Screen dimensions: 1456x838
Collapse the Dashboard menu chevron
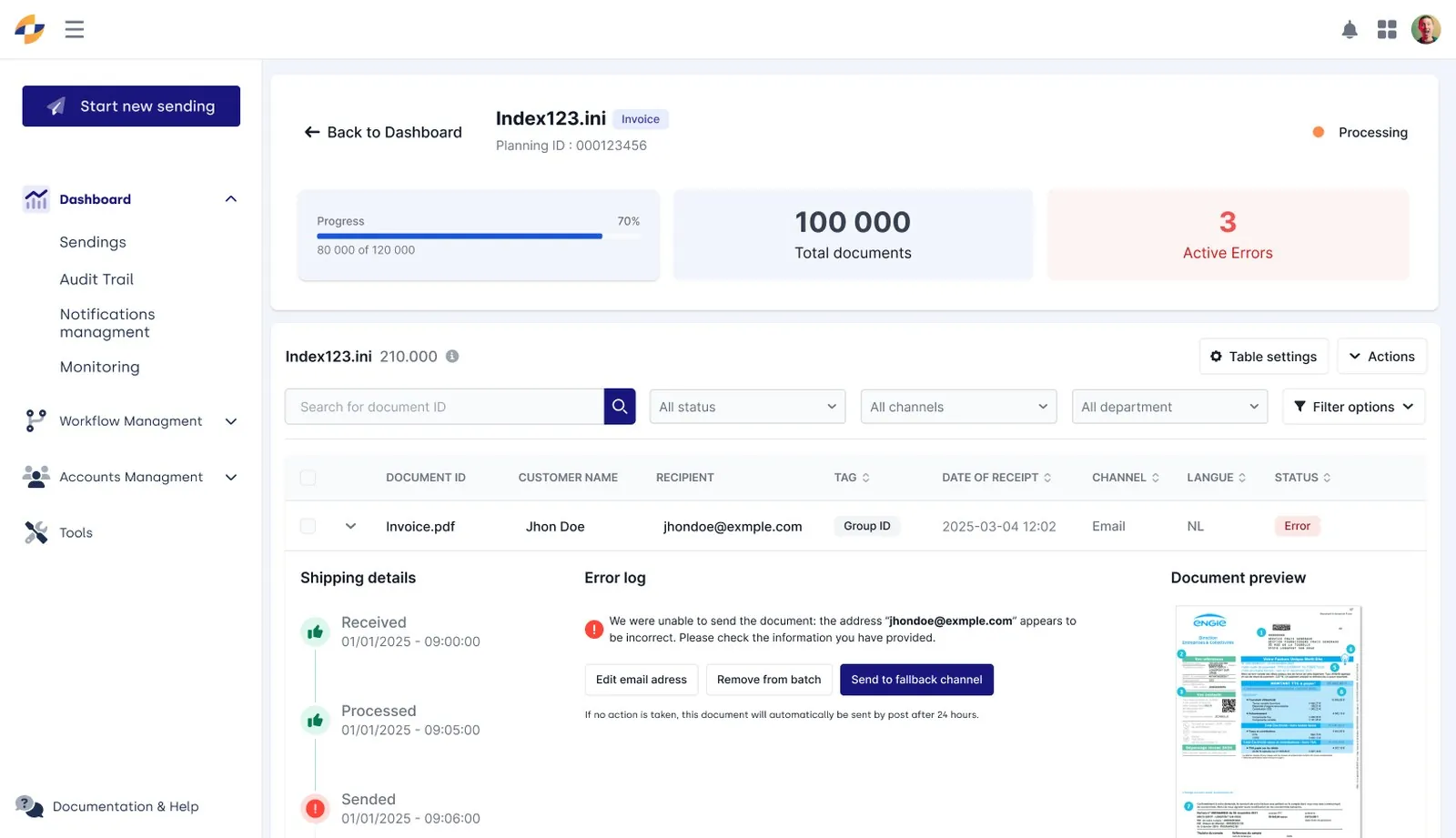tap(231, 199)
